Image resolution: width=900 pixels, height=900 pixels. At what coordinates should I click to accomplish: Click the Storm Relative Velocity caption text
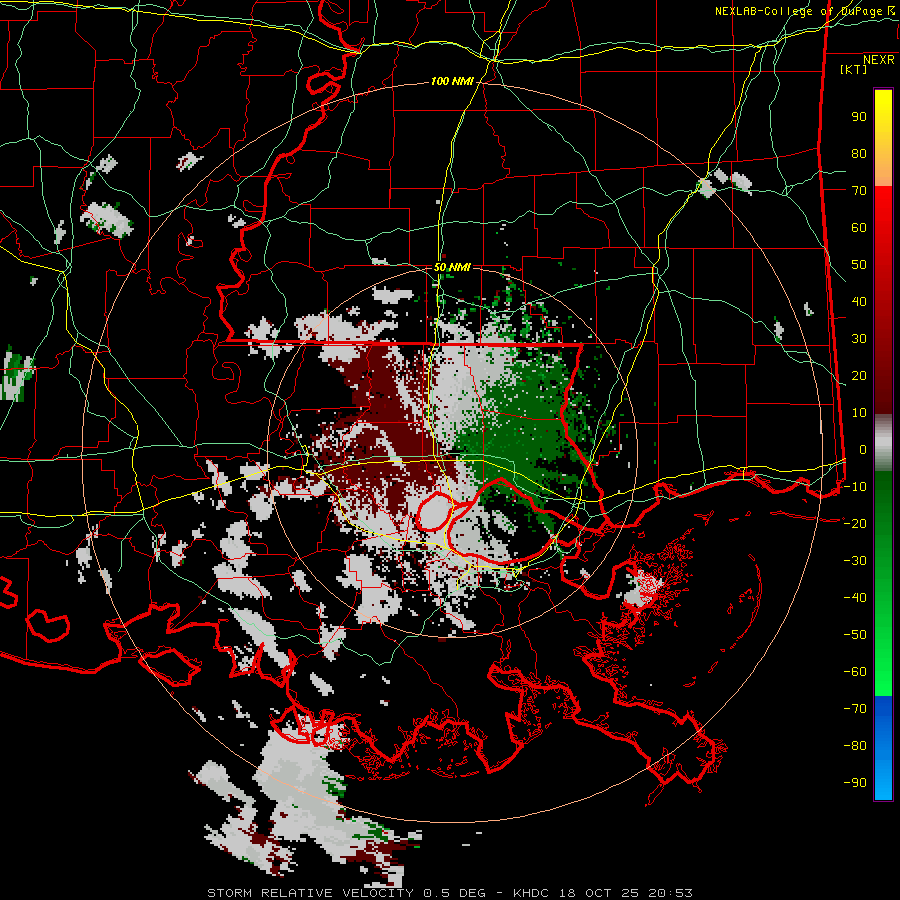pos(450,893)
